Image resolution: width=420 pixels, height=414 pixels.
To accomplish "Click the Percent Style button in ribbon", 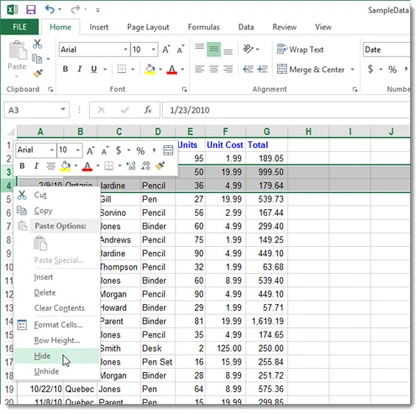I will pos(392,69).
